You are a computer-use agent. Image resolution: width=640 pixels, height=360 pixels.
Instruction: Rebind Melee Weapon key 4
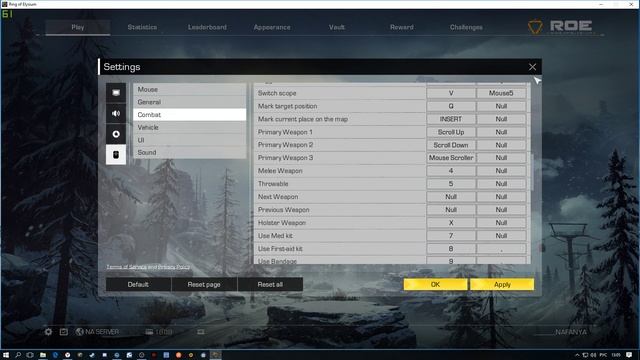coord(451,171)
